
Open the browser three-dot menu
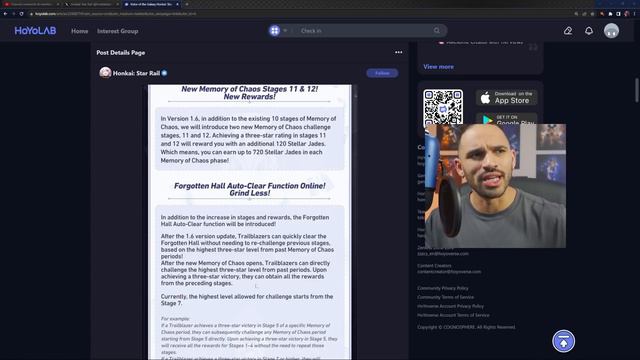click(x=635, y=13)
